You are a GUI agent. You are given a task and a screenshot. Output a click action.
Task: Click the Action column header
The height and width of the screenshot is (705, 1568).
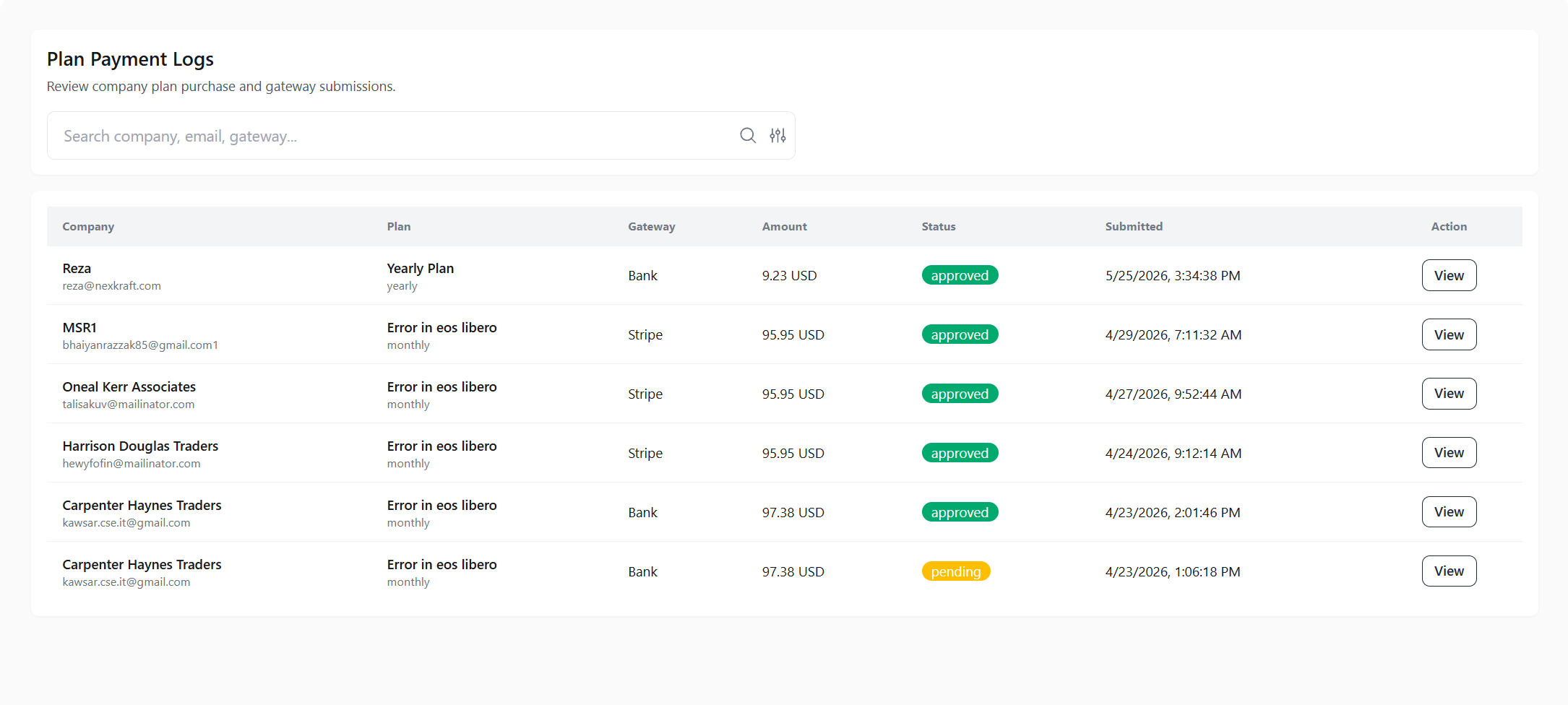click(x=1449, y=227)
